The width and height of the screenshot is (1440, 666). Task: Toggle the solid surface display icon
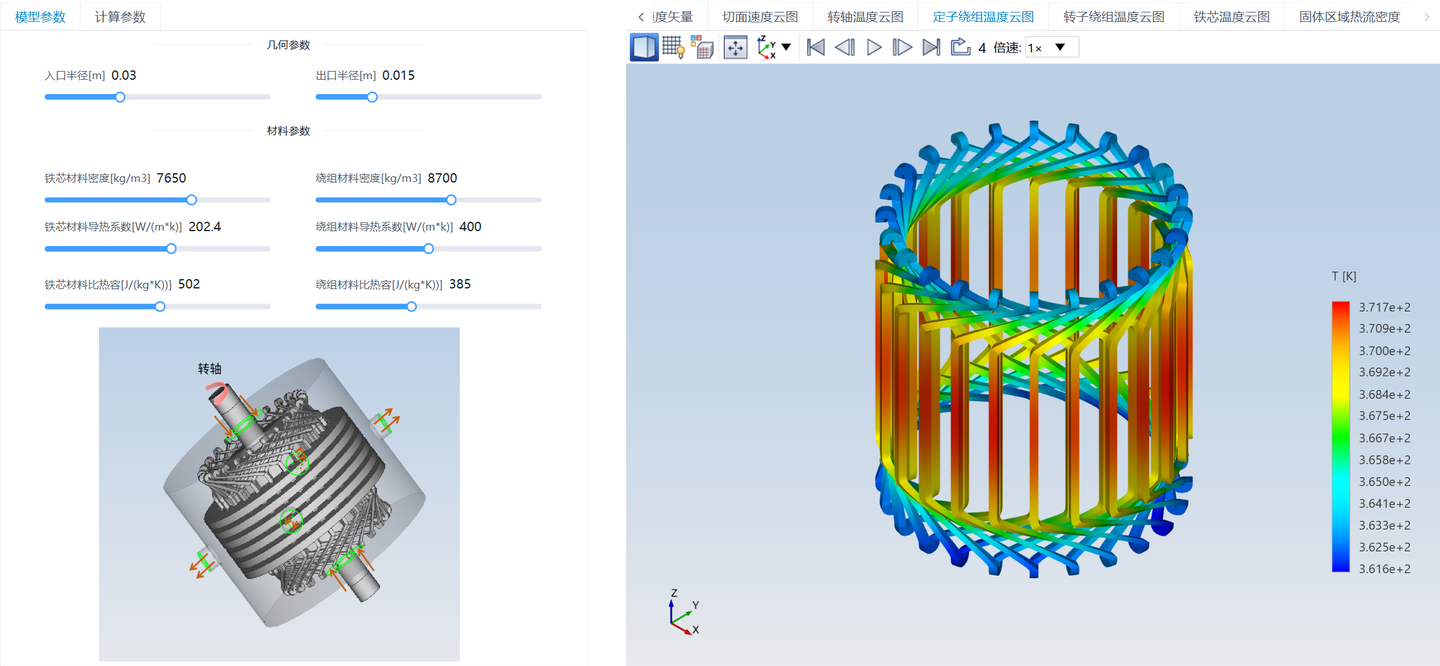coord(644,47)
